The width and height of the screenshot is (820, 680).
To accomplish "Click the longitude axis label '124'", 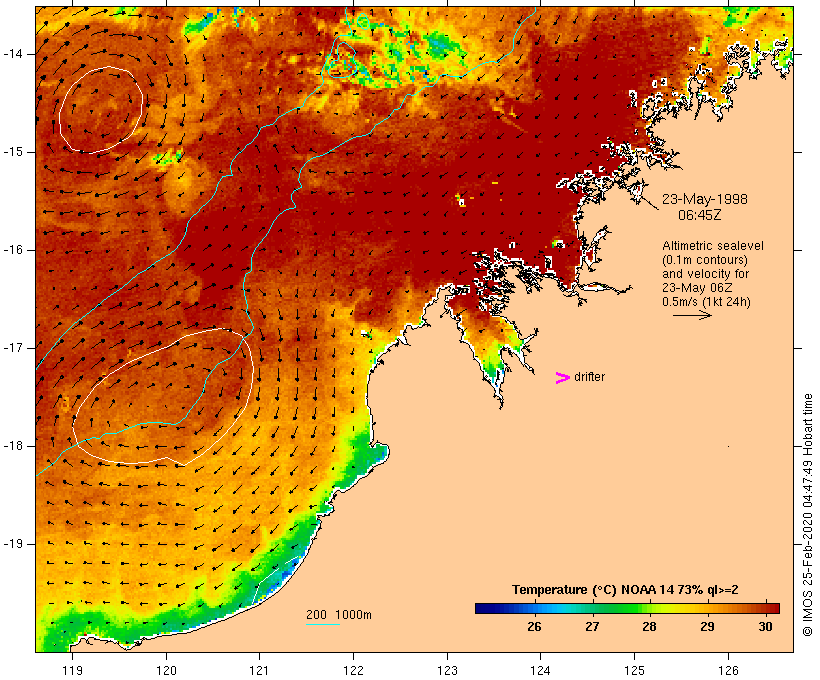I will pos(541,670).
